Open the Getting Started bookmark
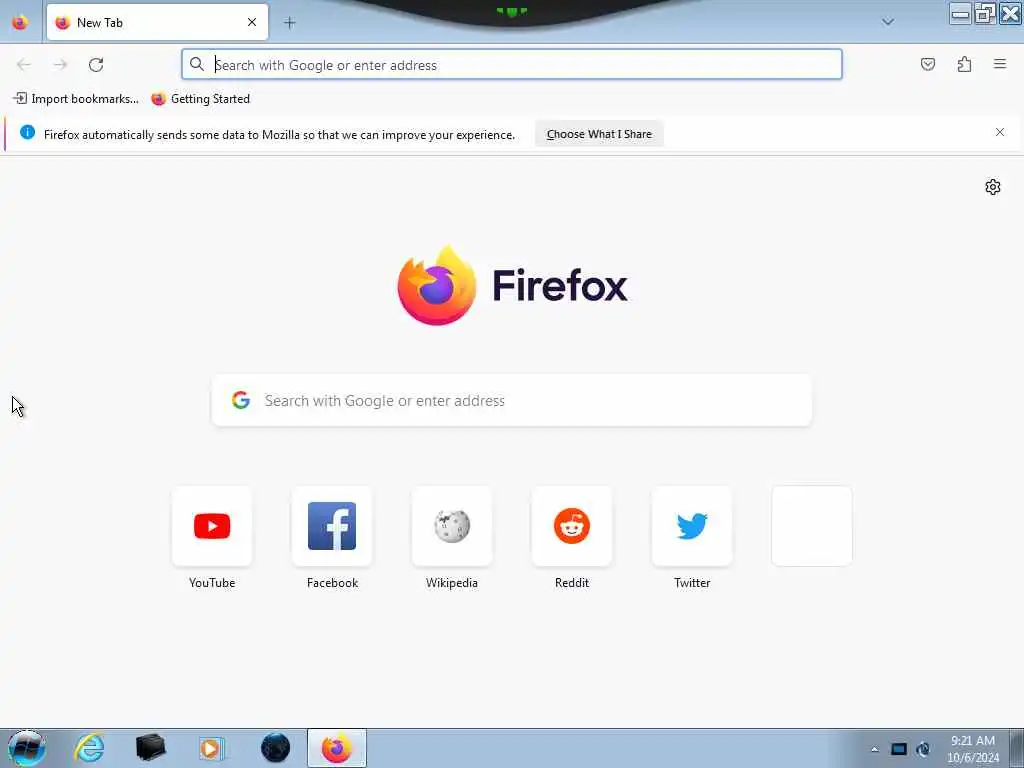This screenshot has height=768, width=1024. [200, 99]
